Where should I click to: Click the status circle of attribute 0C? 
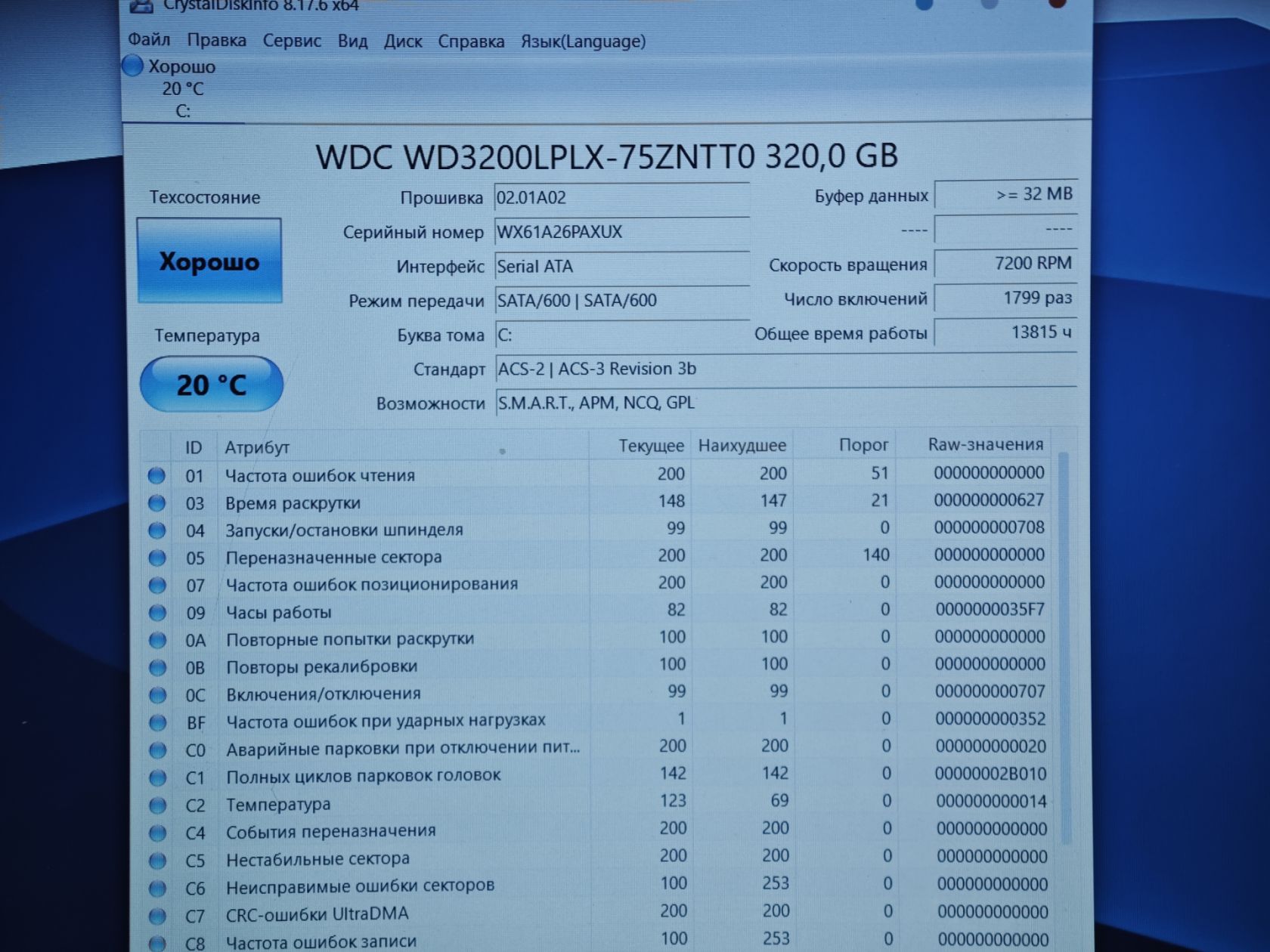(x=158, y=694)
